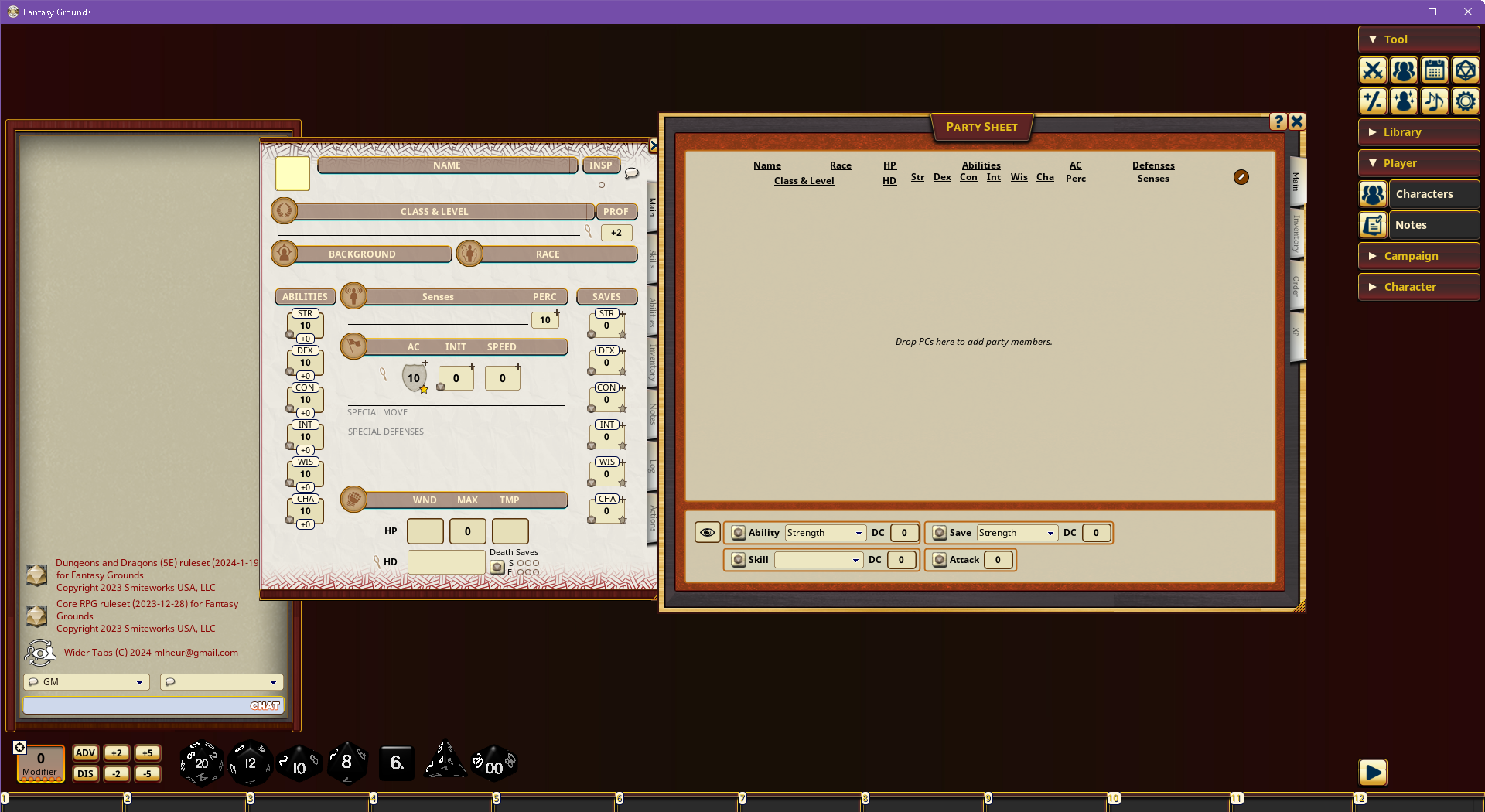Collapse the Player sidebar section
Viewport: 1485px width, 812px height.
coord(1418,163)
